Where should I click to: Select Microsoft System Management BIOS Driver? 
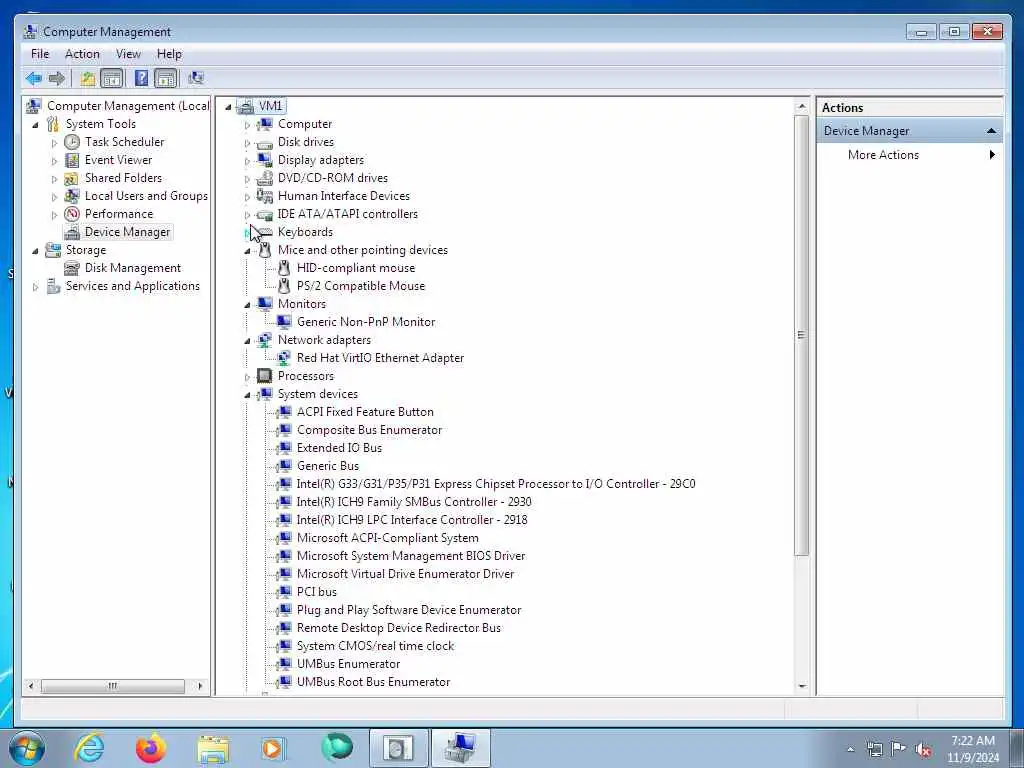point(411,556)
